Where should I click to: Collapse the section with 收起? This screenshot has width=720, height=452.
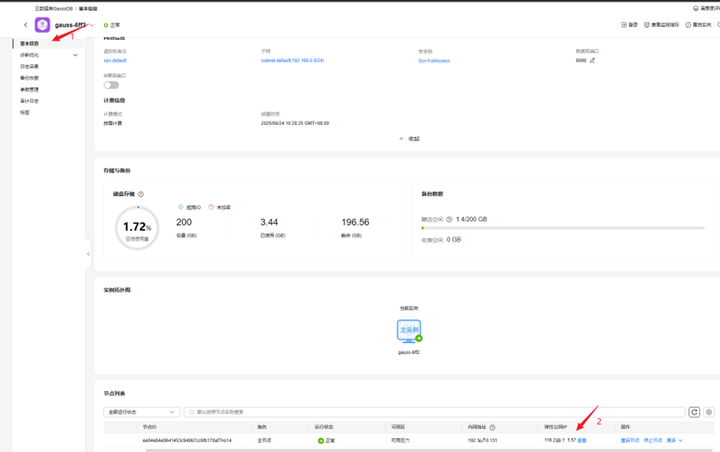[x=409, y=139]
